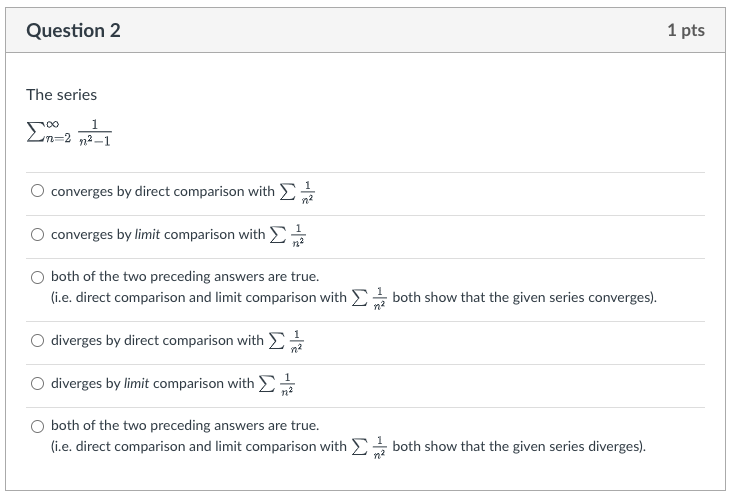Image resolution: width=732 pixels, height=495 pixels.
Task: Click the 'Question 2' heading
Action: pyautogui.click(x=73, y=30)
